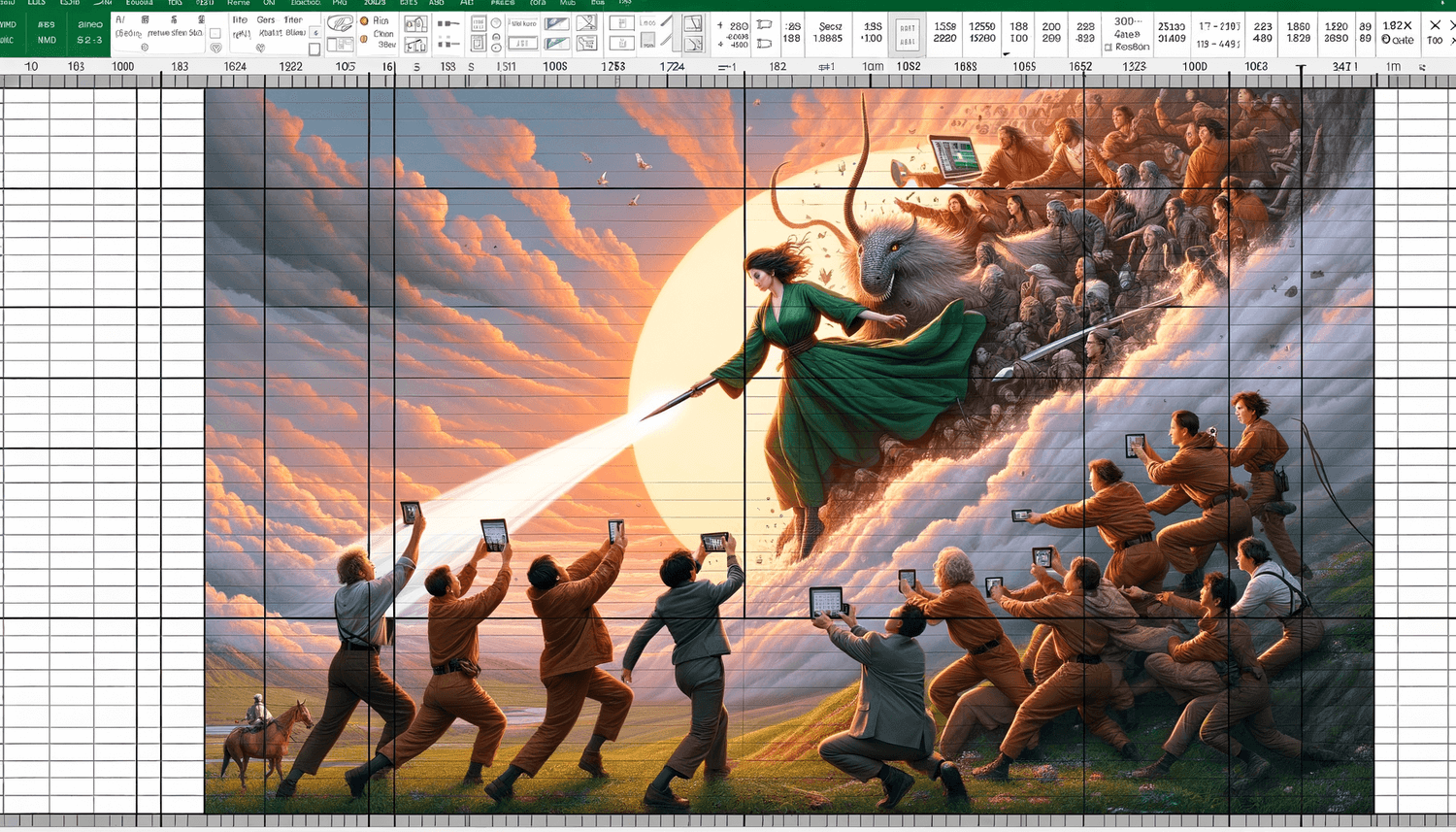Click the X icon above Too
The height and width of the screenshot is (832, 1456).
click(x=1435, y=25)
